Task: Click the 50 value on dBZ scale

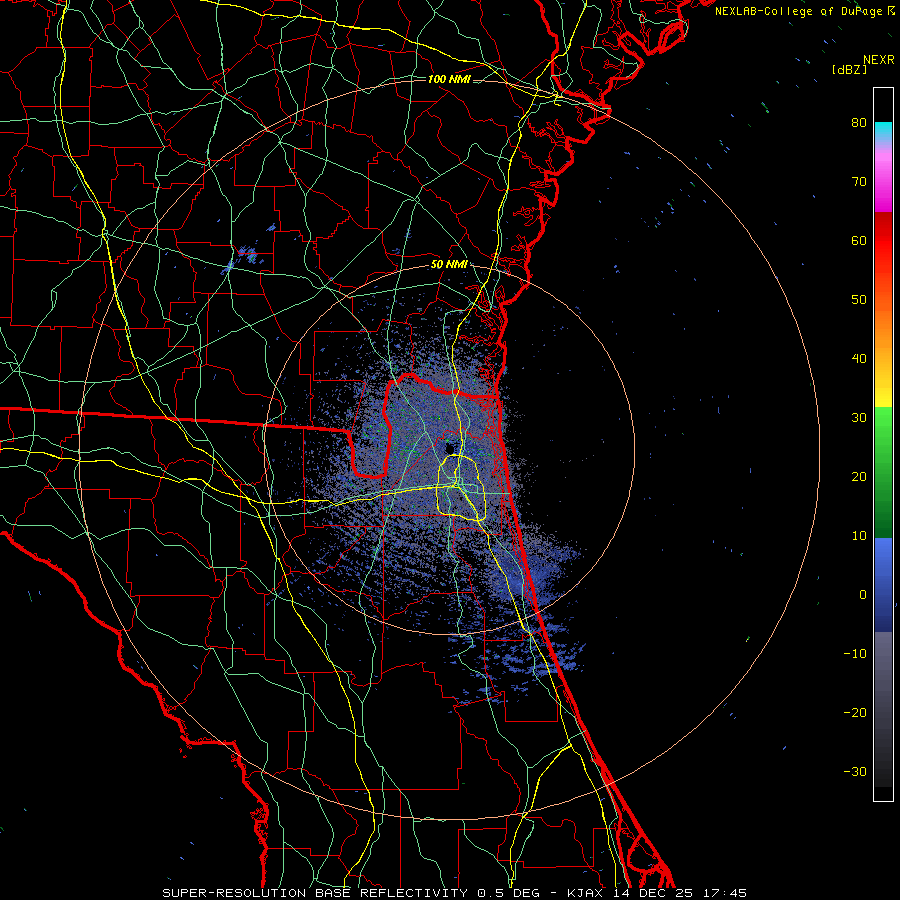Action: tap(859, 300)
